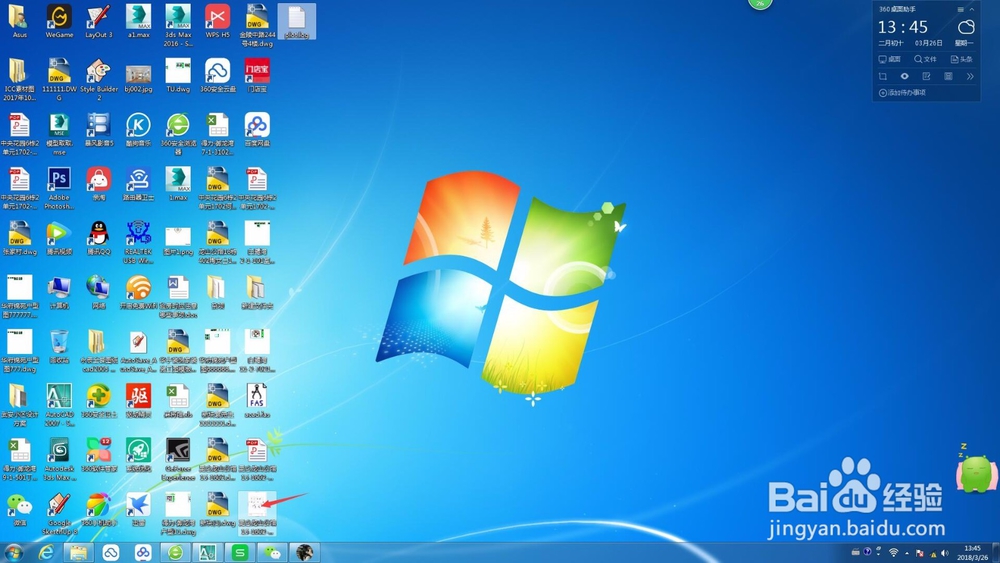Screen dimensions: 1000x563
Task: Select the 111111.DWG file icon
Action: [59, 80]
